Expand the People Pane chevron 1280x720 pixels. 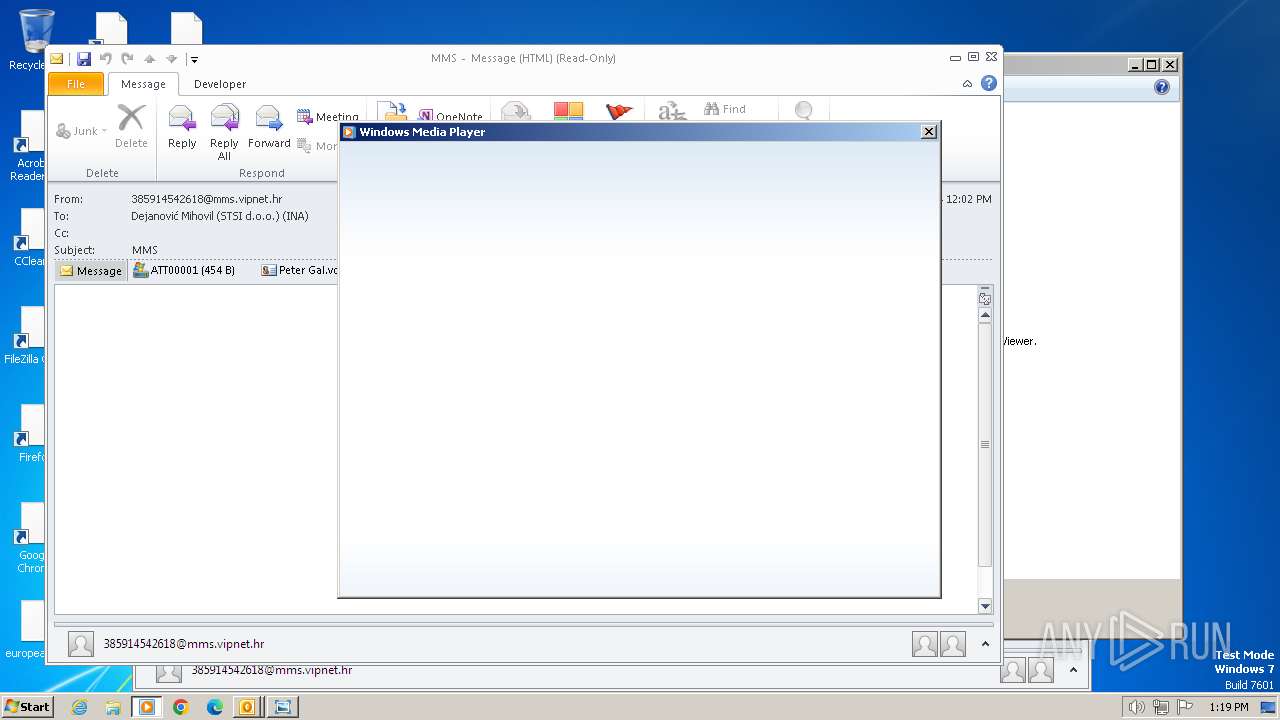[985, 644]
